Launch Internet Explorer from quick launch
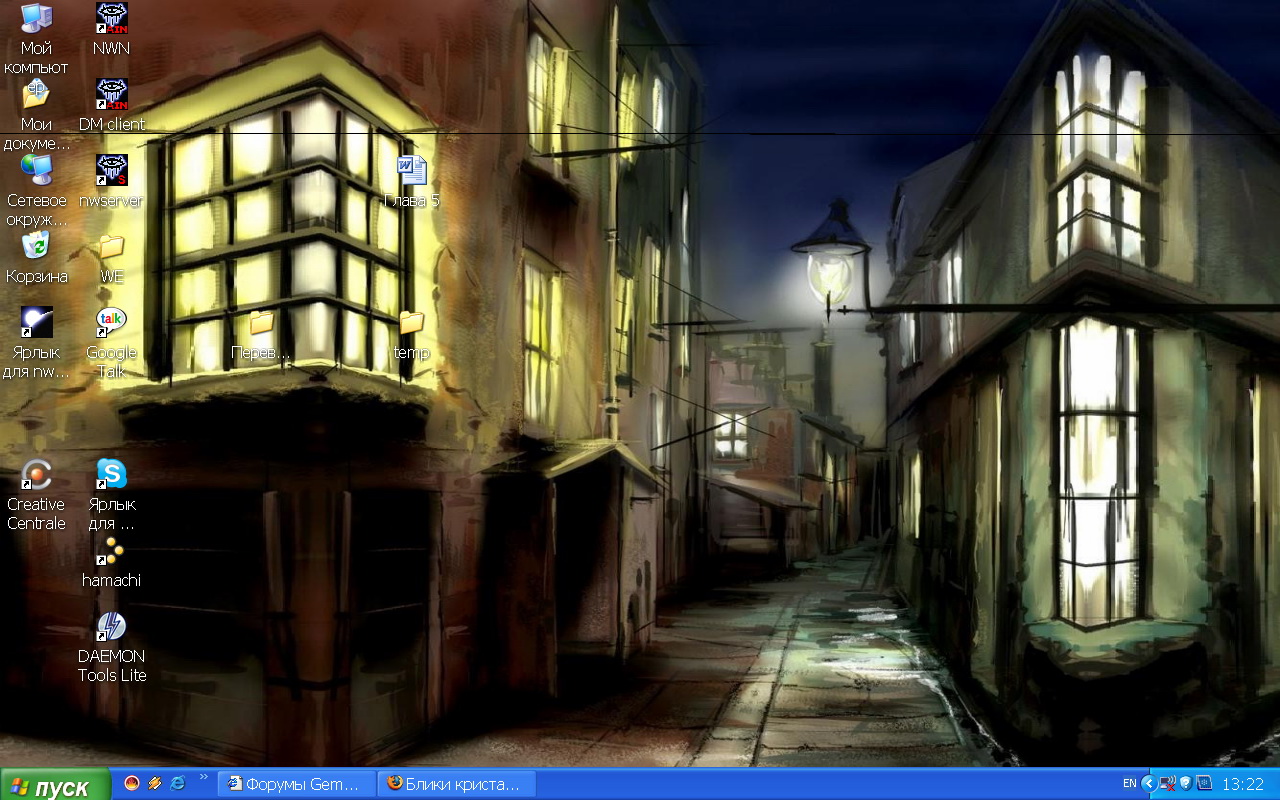Image resolution: width=1280 pixels, height=800 pixels. click(x=178, y=783)
